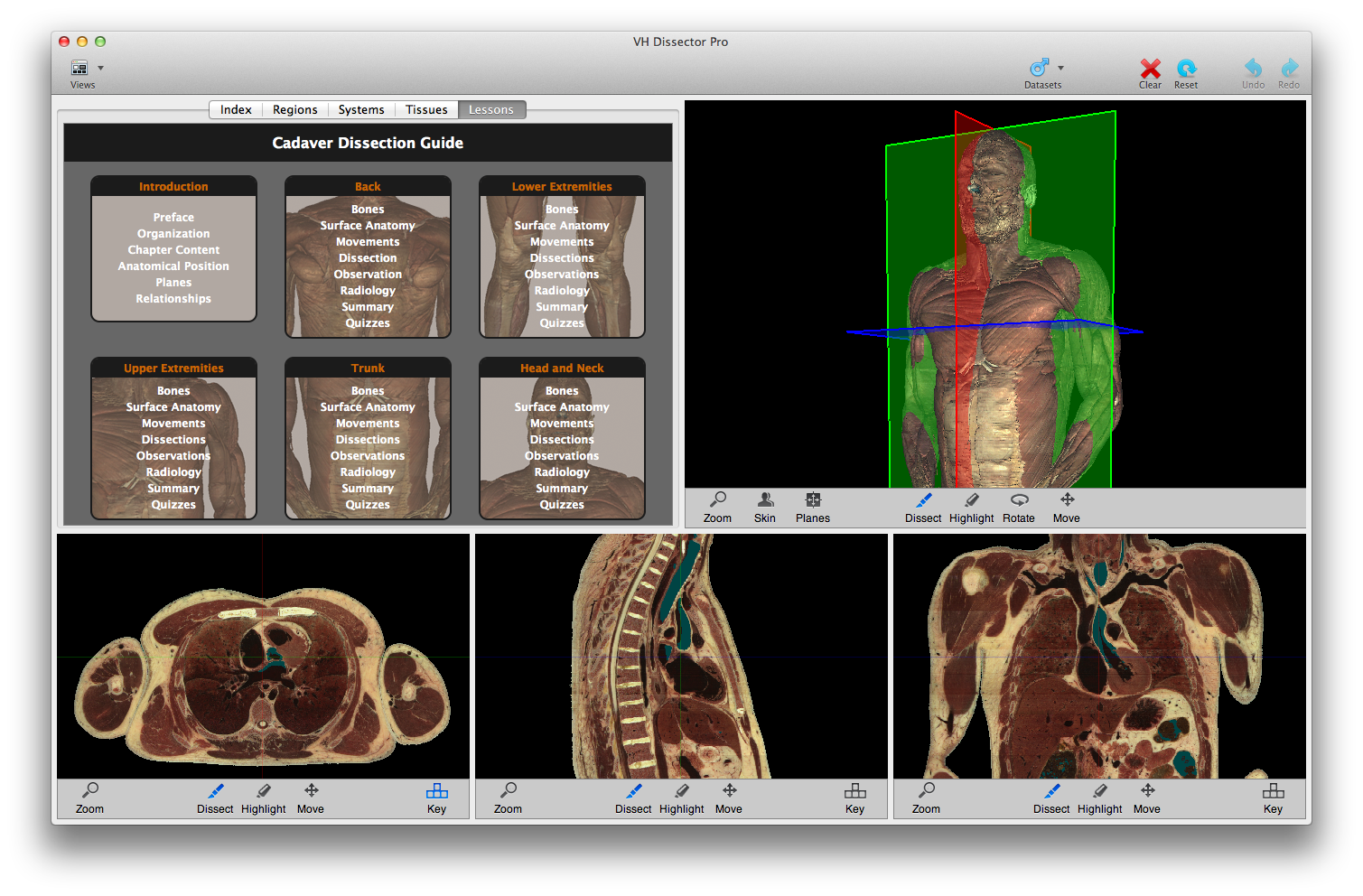Select Zoom in coronal section view
1363x896 pixels.
point(926,798)
